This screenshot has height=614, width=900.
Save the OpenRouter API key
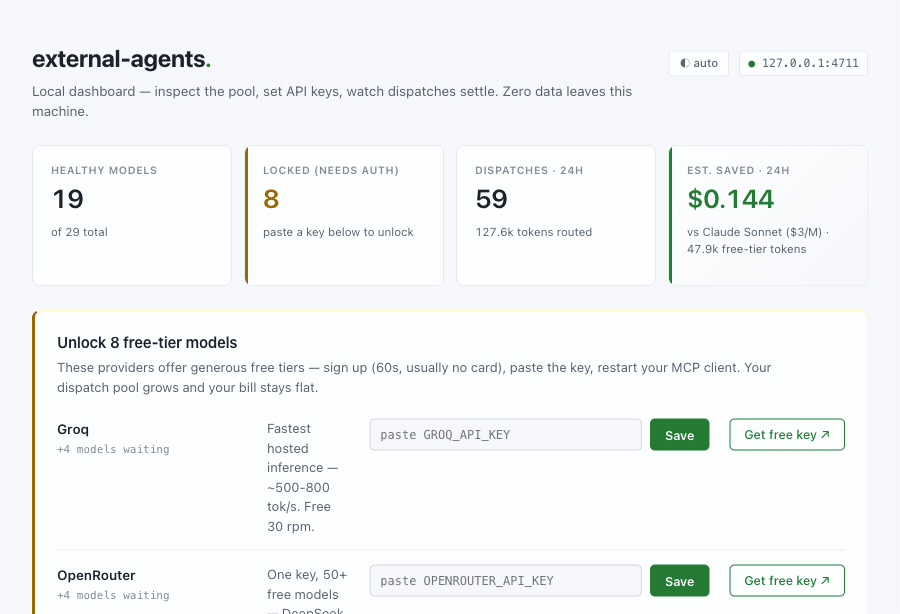coord(680,581)
